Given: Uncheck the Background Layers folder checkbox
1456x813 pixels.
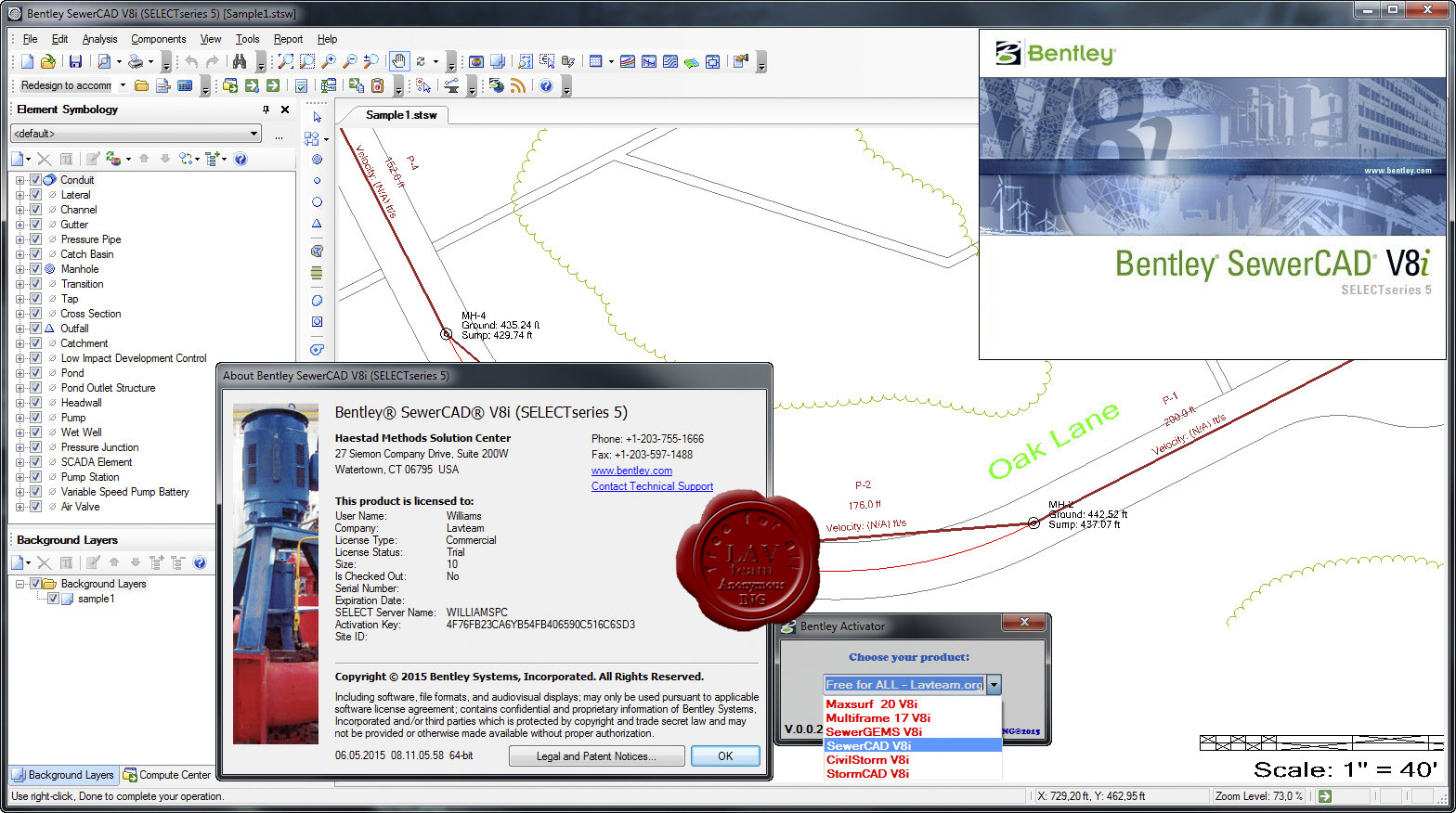Looking at the screenshot, I should [35, 584].
